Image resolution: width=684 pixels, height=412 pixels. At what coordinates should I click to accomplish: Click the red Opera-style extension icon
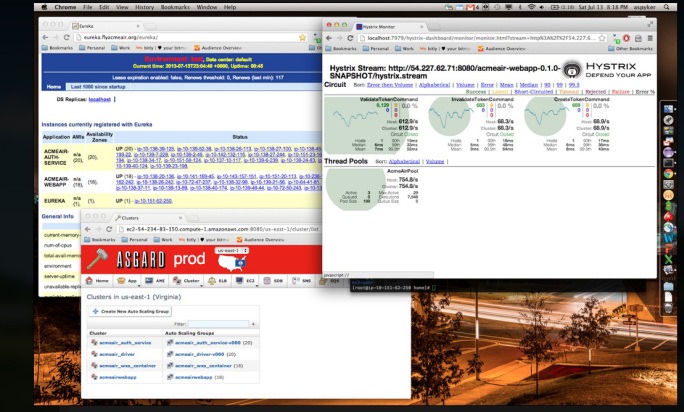tap(626, 38)
